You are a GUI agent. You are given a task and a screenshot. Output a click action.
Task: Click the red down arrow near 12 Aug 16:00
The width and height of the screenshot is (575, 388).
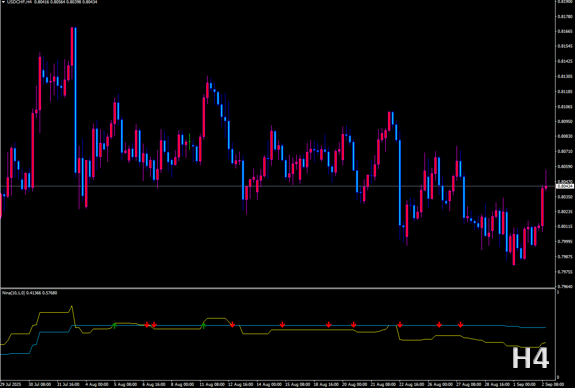[232, 325]
